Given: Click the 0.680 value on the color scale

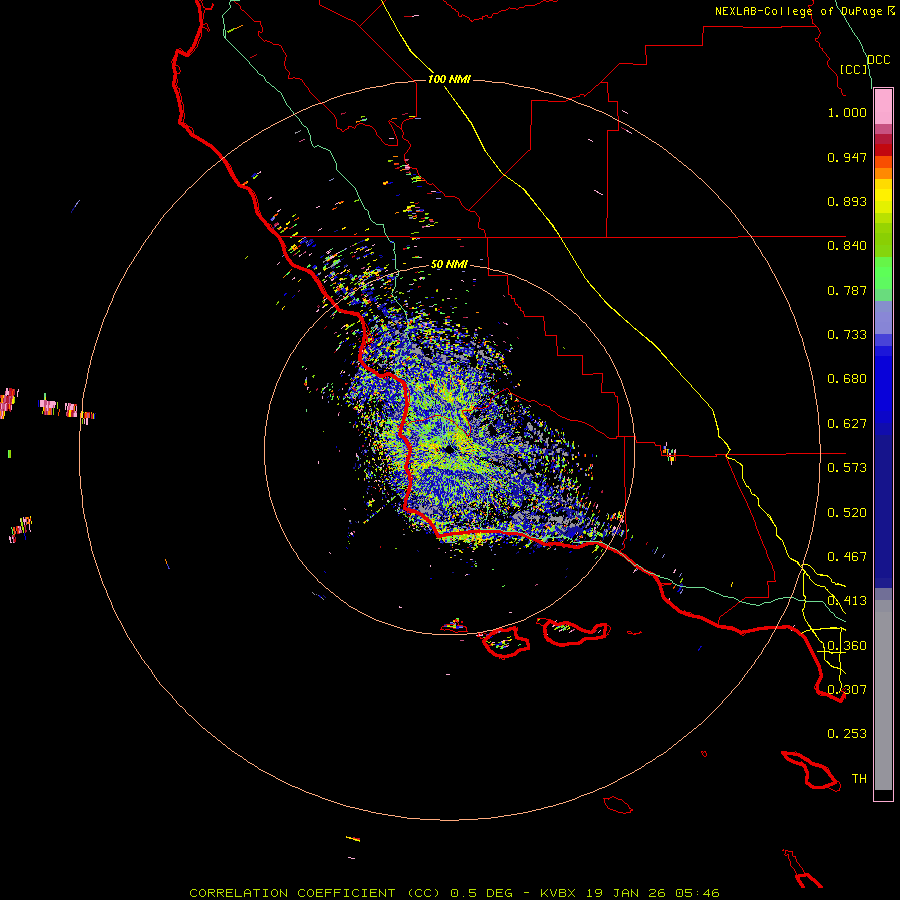Looking at the screenshot, I should [x=847, y=379].
